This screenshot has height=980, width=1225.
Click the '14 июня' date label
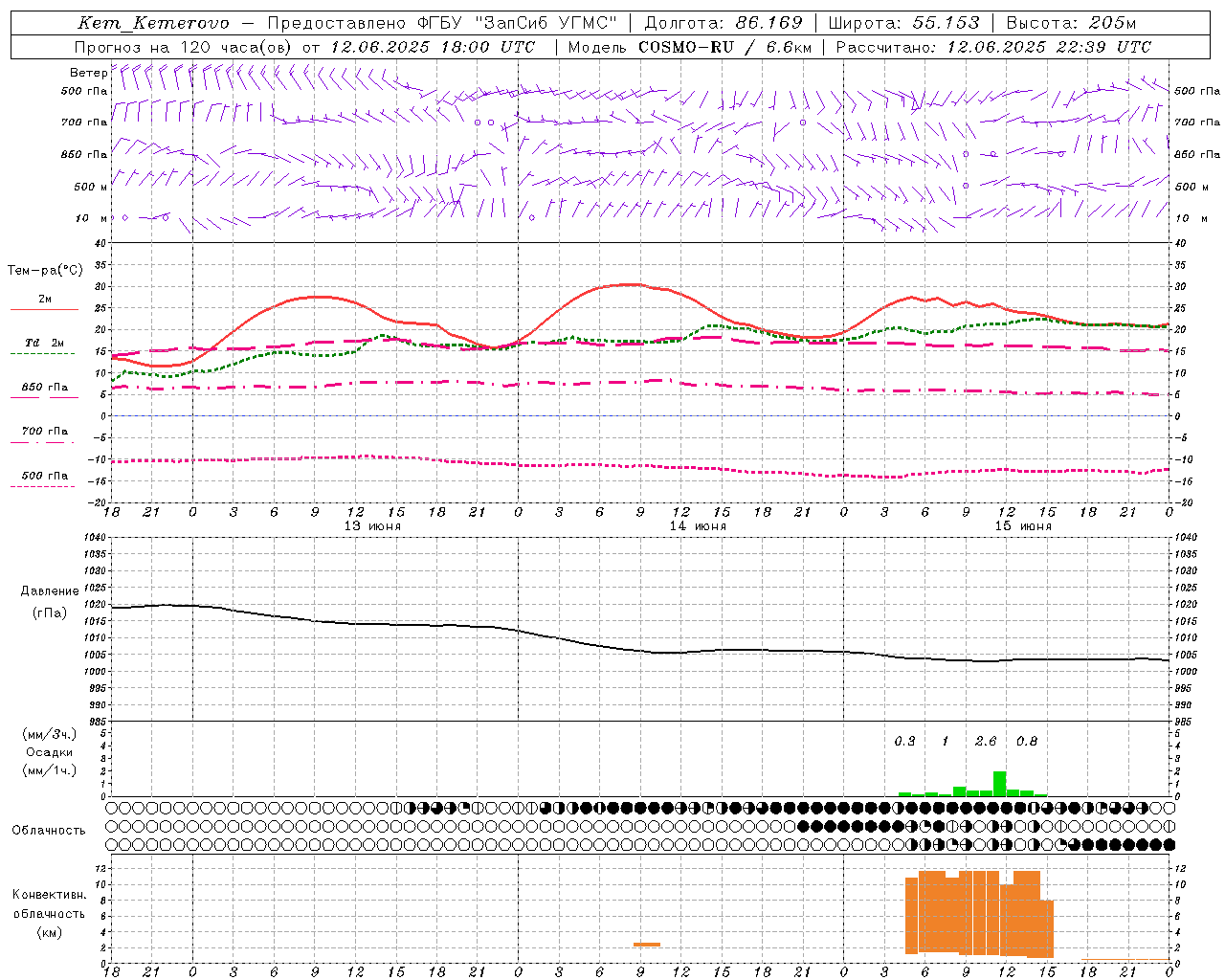[x=698, y=526]
